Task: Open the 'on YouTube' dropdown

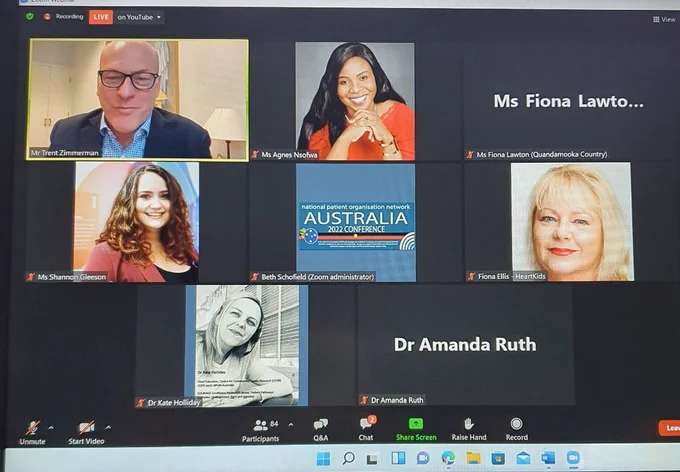Action: pos(139,17)
